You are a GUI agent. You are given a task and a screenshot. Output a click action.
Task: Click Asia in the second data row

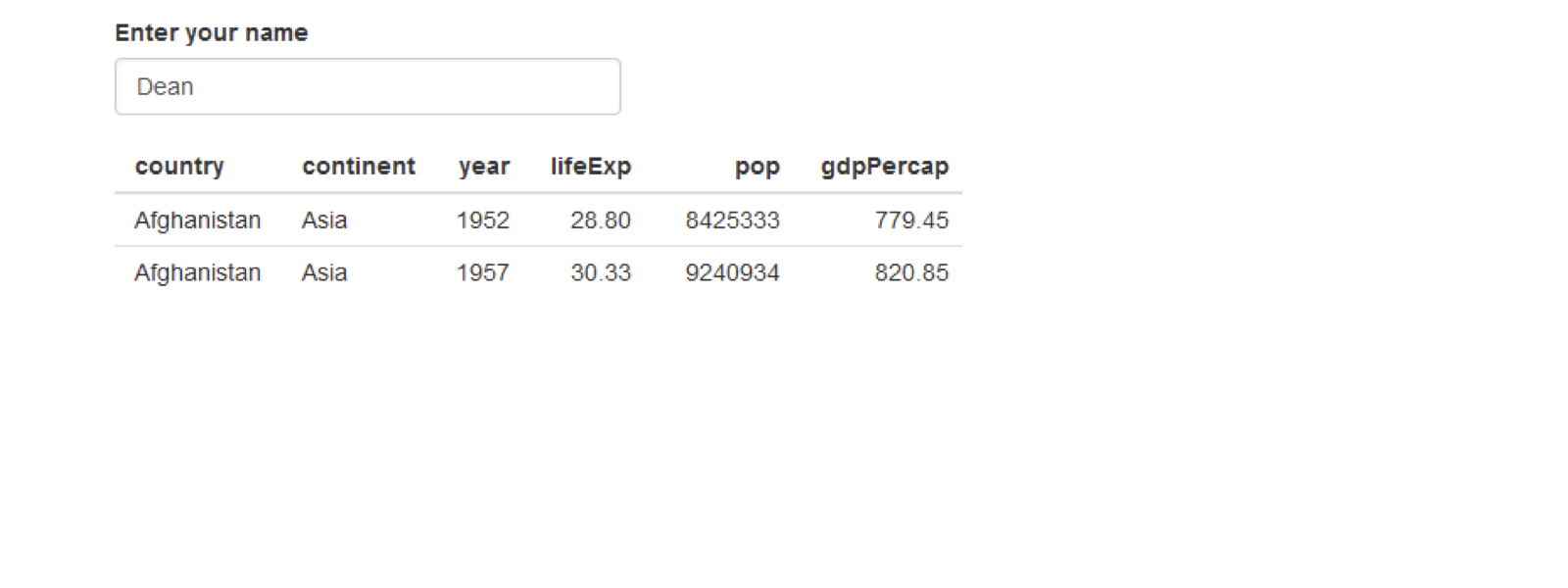coord(324,272)
